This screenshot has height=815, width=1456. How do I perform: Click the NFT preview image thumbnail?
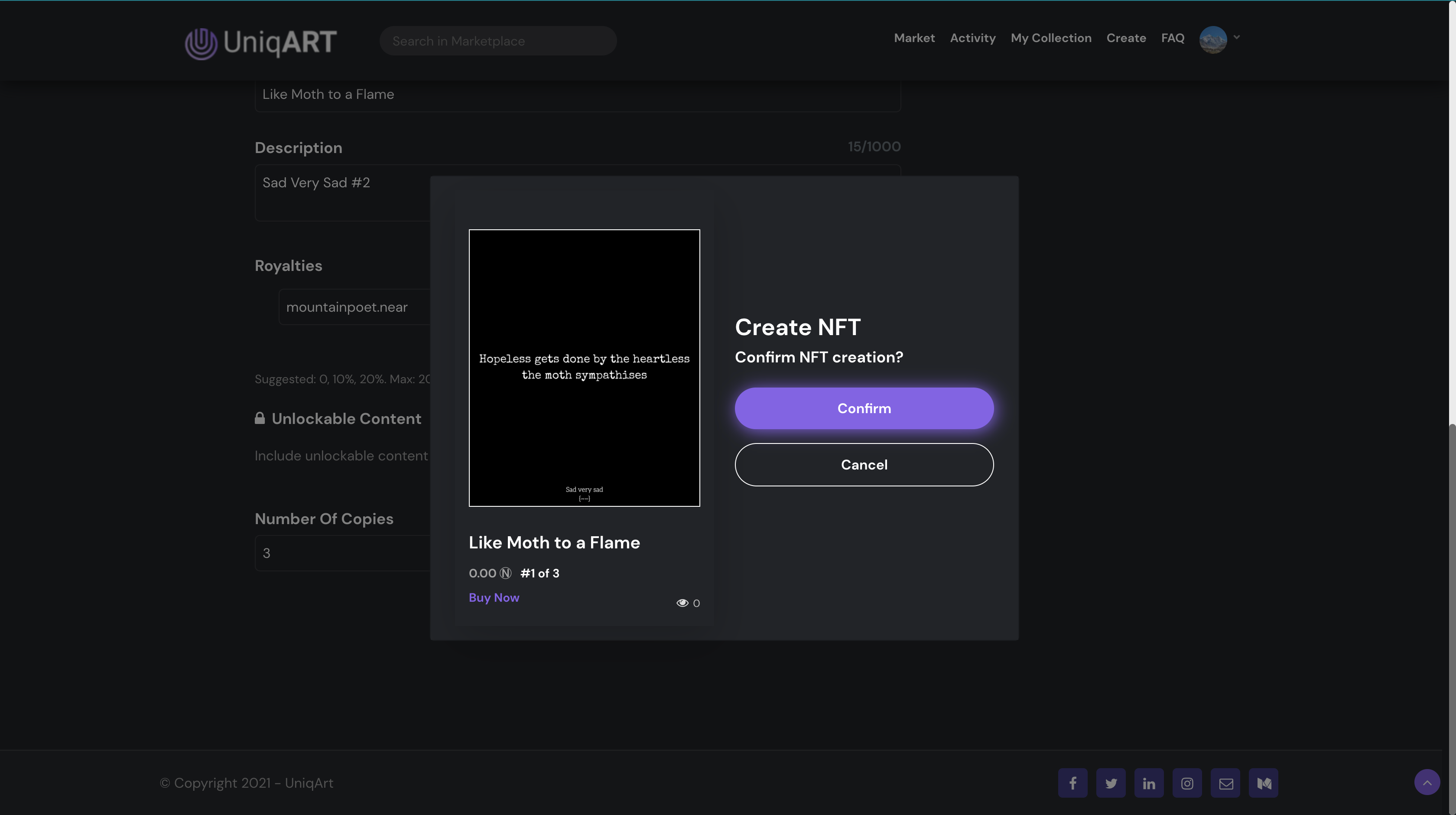click(x=584, y=368)
